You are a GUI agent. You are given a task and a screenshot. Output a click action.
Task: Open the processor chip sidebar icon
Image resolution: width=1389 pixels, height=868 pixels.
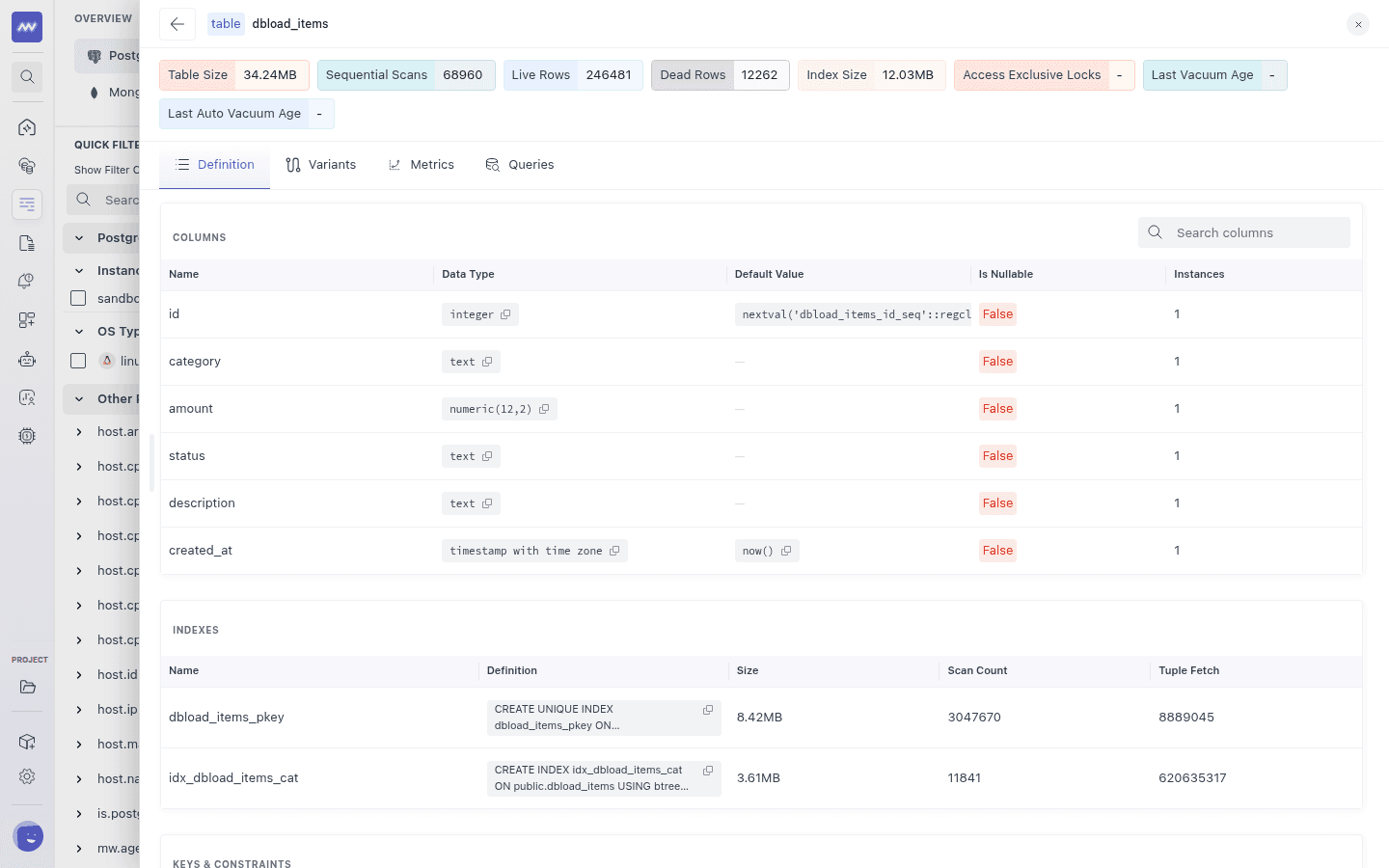(27, 436)
